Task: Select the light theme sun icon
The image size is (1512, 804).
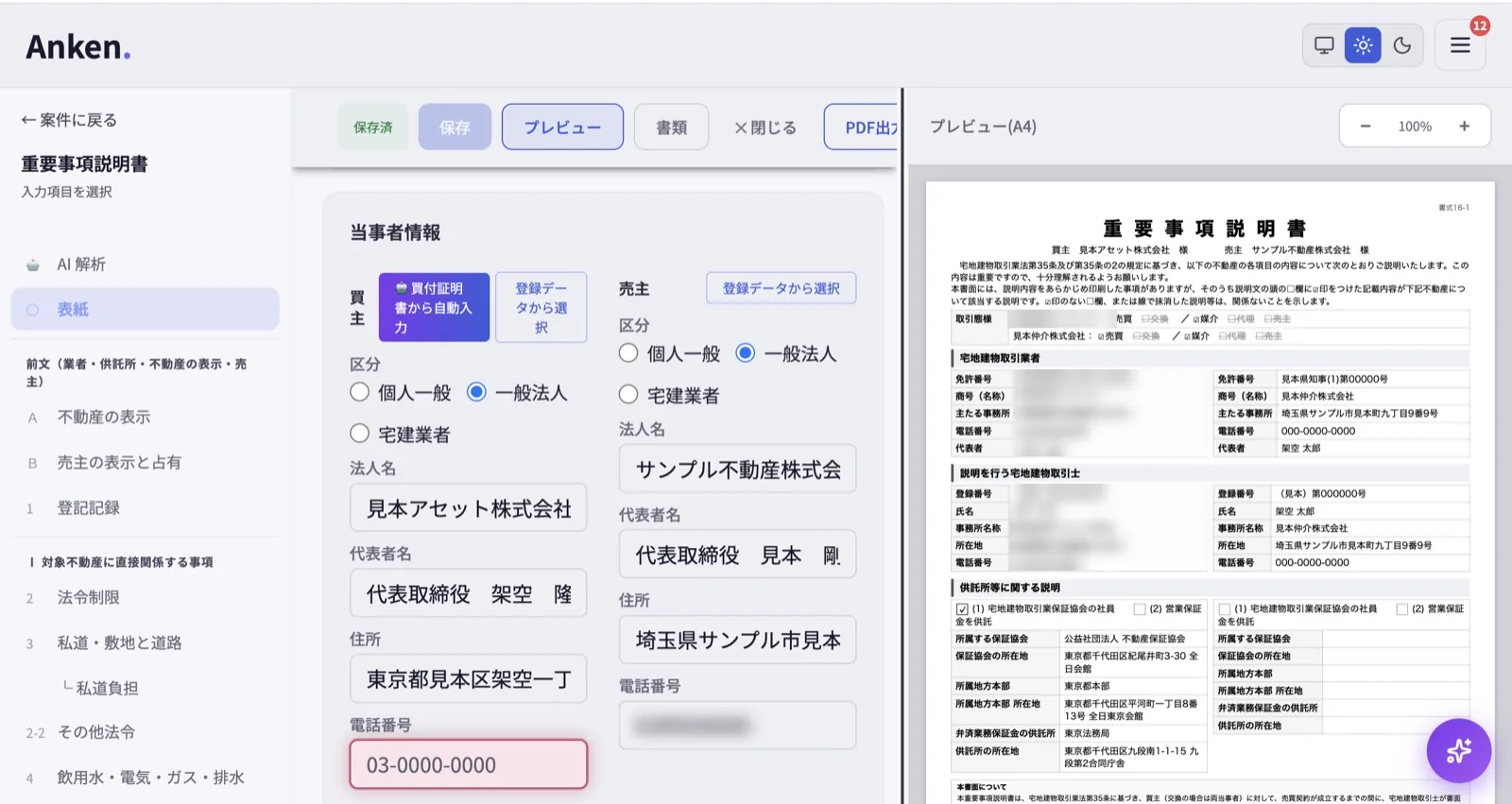Action: [1363, 45]
